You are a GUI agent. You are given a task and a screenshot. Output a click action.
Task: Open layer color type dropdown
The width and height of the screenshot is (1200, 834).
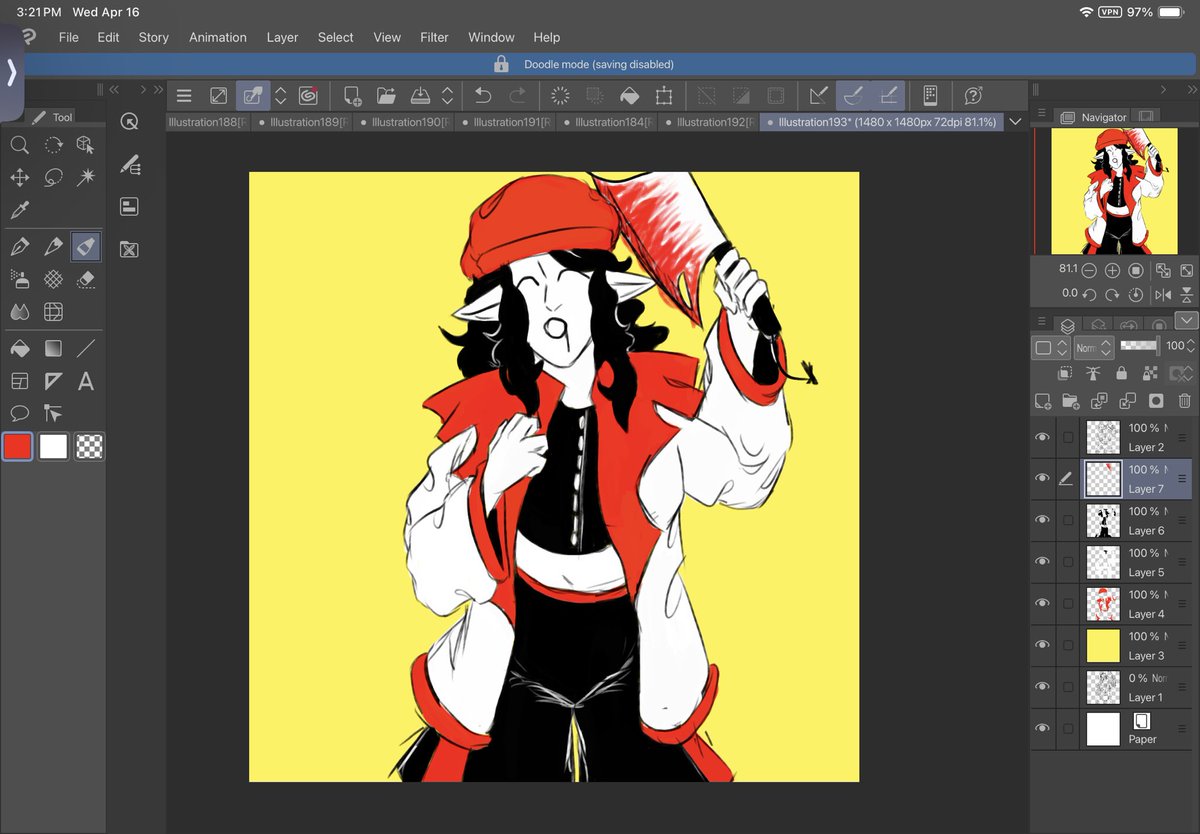tap(1051, 348)
